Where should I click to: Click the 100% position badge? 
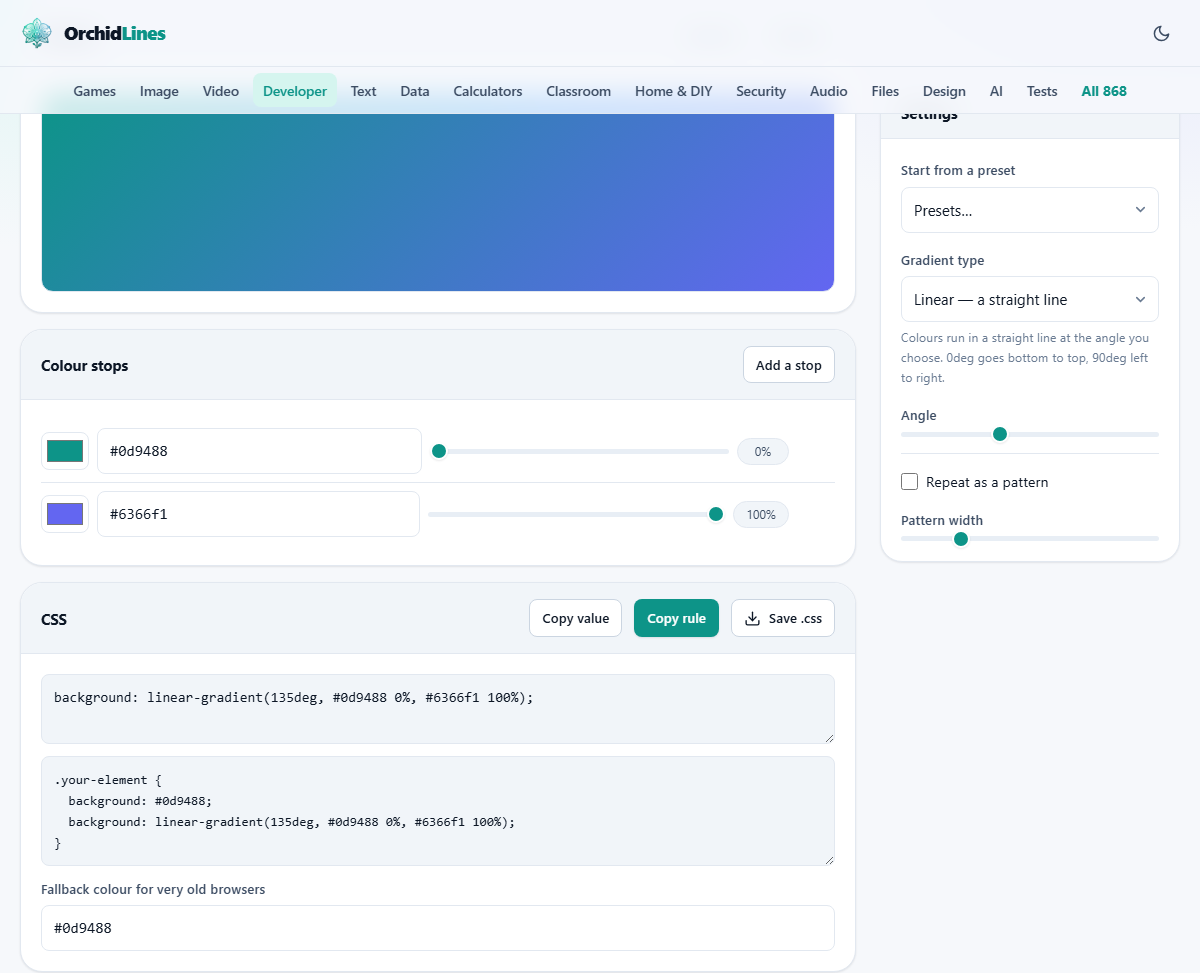761,514
